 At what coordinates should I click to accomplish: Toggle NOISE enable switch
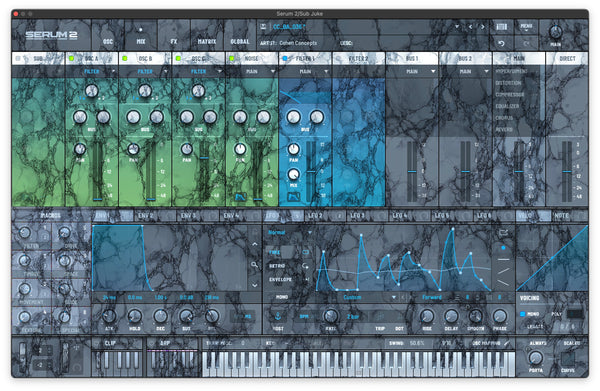click(232, 59)
